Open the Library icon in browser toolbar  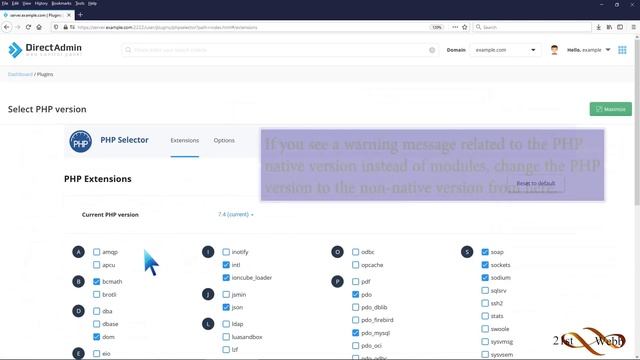[x=609, y=27]
